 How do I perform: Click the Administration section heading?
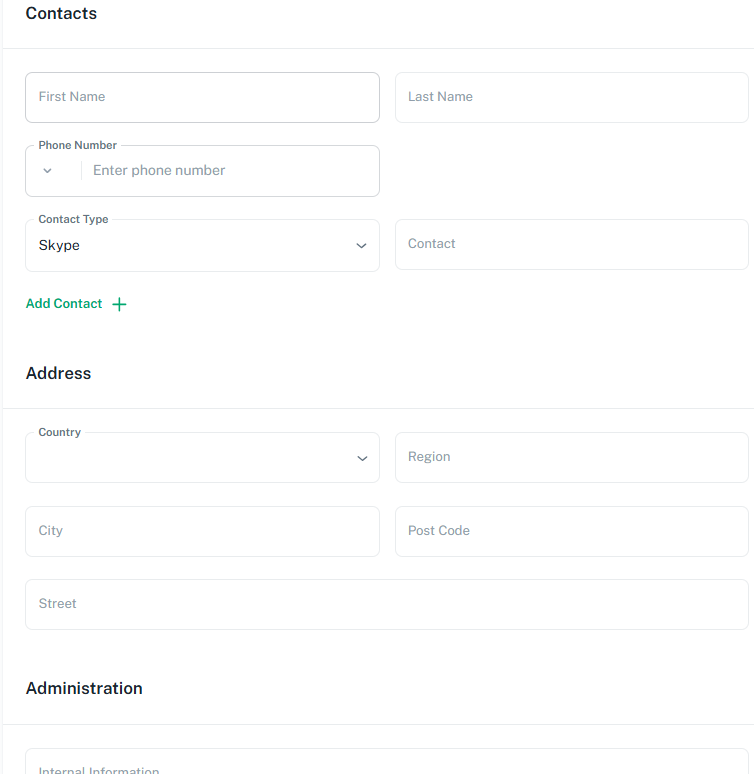[84, 688]
